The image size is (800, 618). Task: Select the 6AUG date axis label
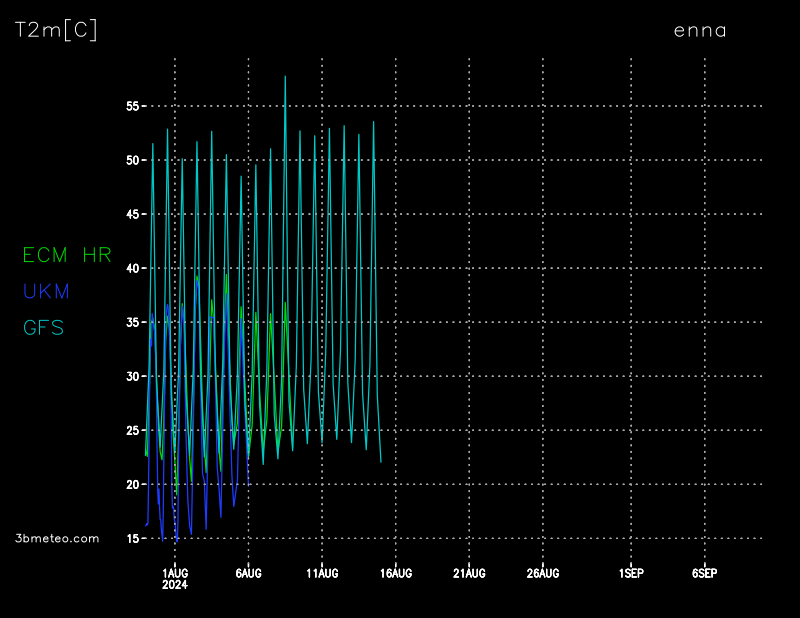tap(248, 573)
